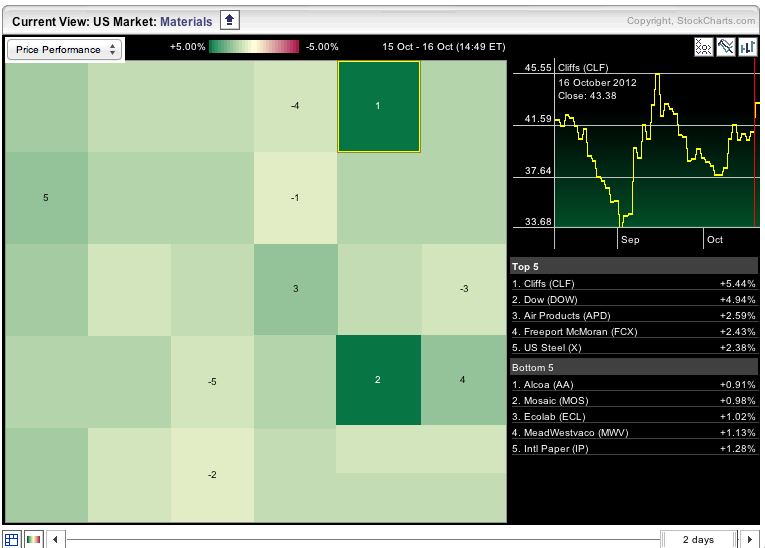The image size is (765, 548).
Task: Click the Copyright StockCharts.com text
Action: pyautogui.click(x=691, y=21)
